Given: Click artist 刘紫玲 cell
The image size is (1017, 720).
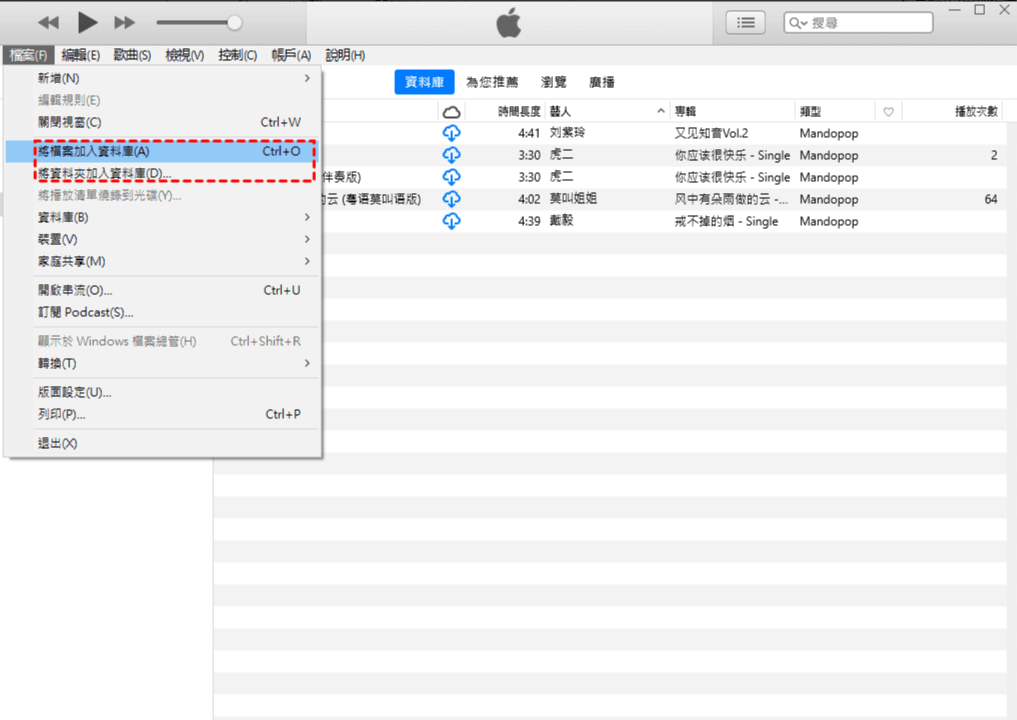Looking at the screenshot, I should (567, 132).
